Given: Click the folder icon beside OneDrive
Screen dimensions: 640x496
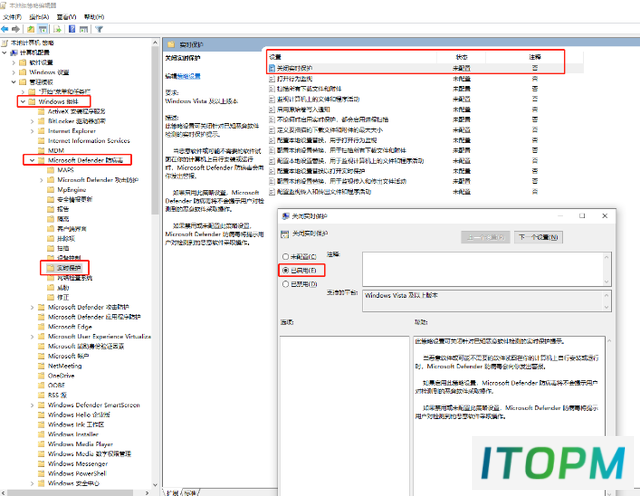Looking at the screenshot, I should pos(41,376).
